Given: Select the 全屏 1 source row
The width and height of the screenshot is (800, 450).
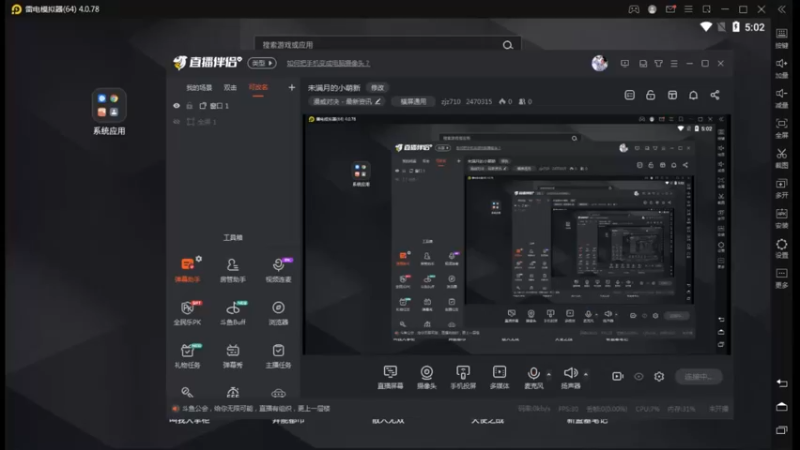Looking at the screenshot, I should [233, 122].
